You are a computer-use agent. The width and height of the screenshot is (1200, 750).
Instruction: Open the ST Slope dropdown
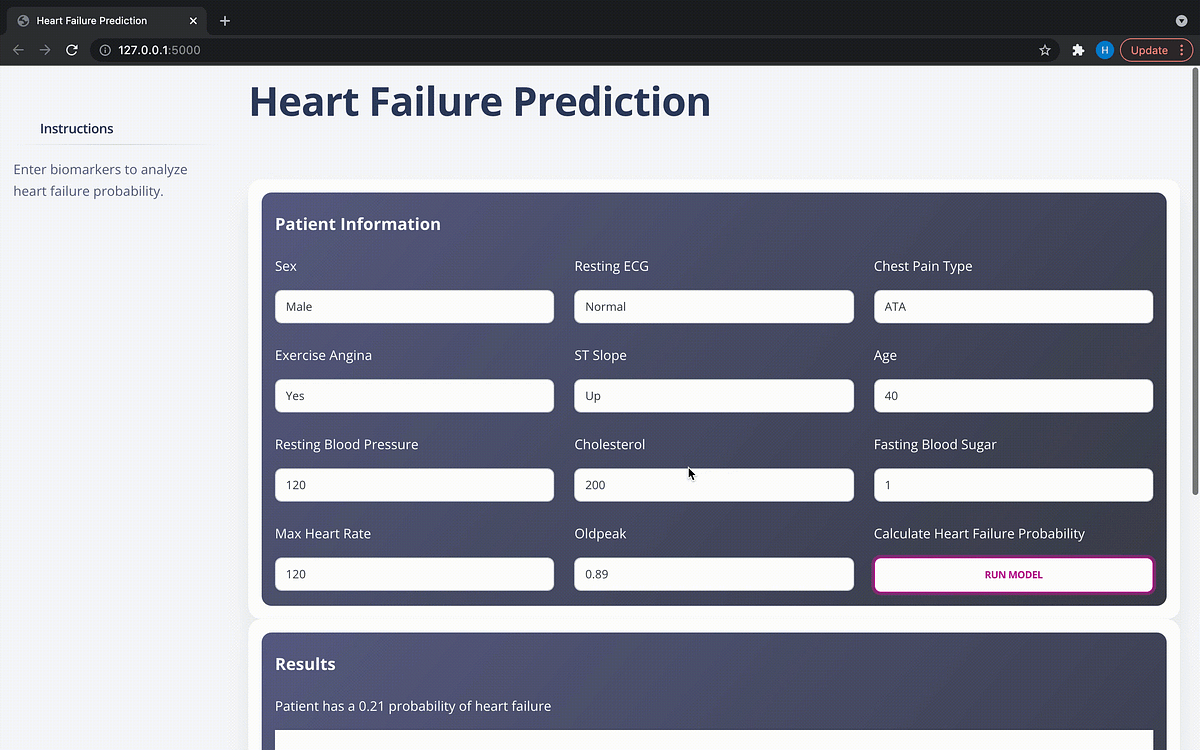pyautogui.click(x=713, y=395)
